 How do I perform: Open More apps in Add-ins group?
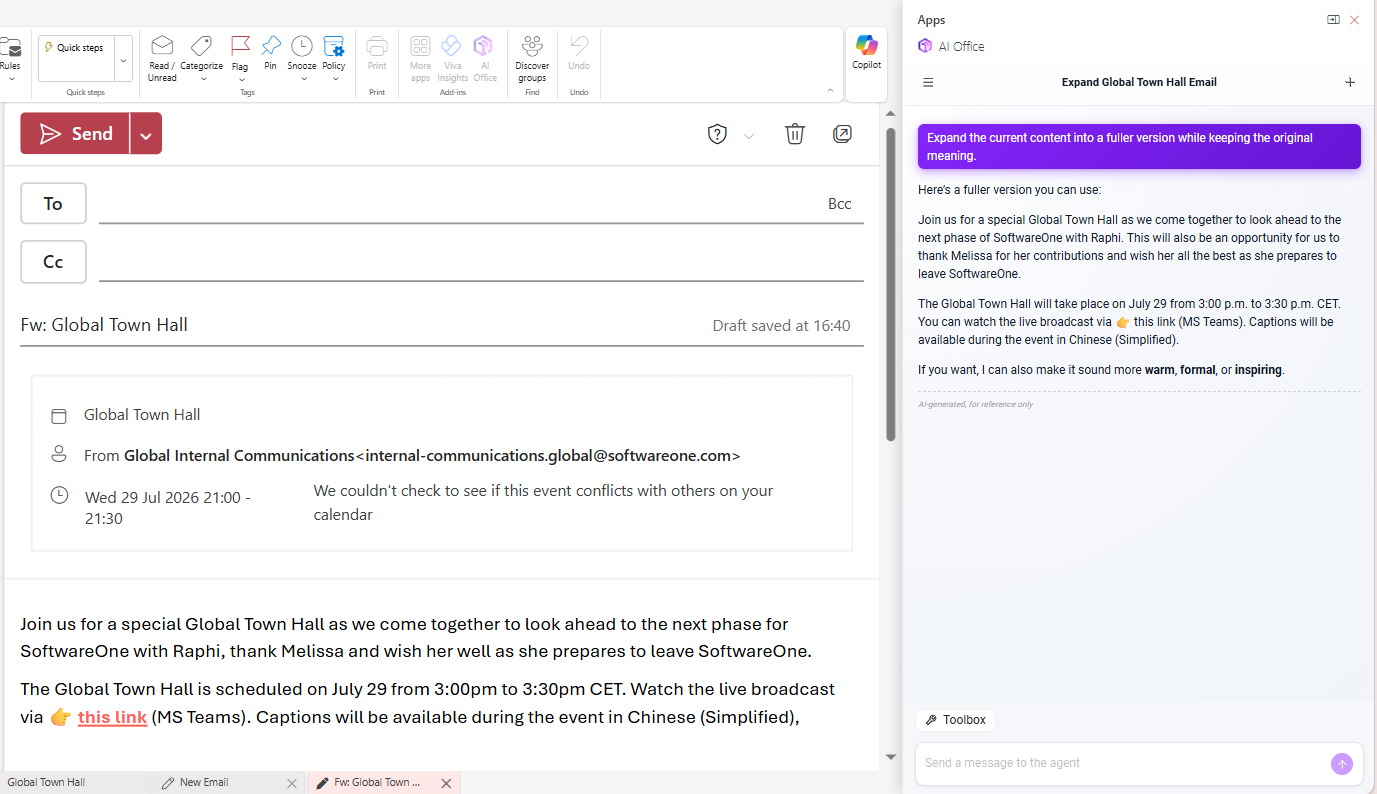tap(420, 58)
